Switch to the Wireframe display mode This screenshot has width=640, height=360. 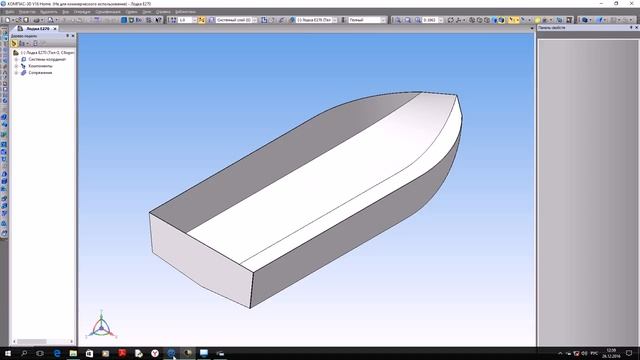coord(472,20)
